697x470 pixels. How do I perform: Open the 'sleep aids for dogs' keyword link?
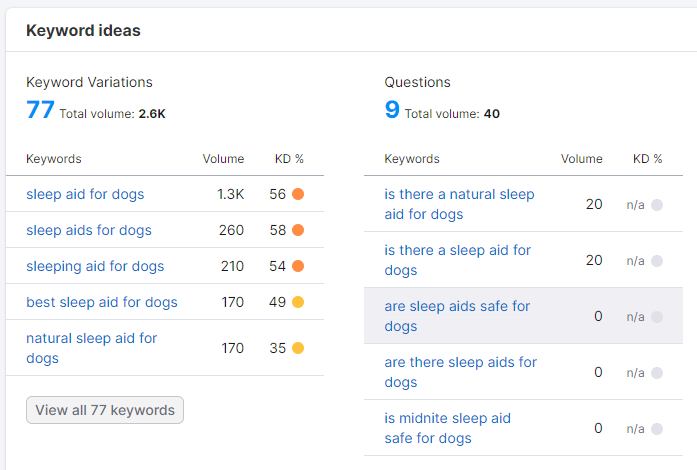[89, 230]
